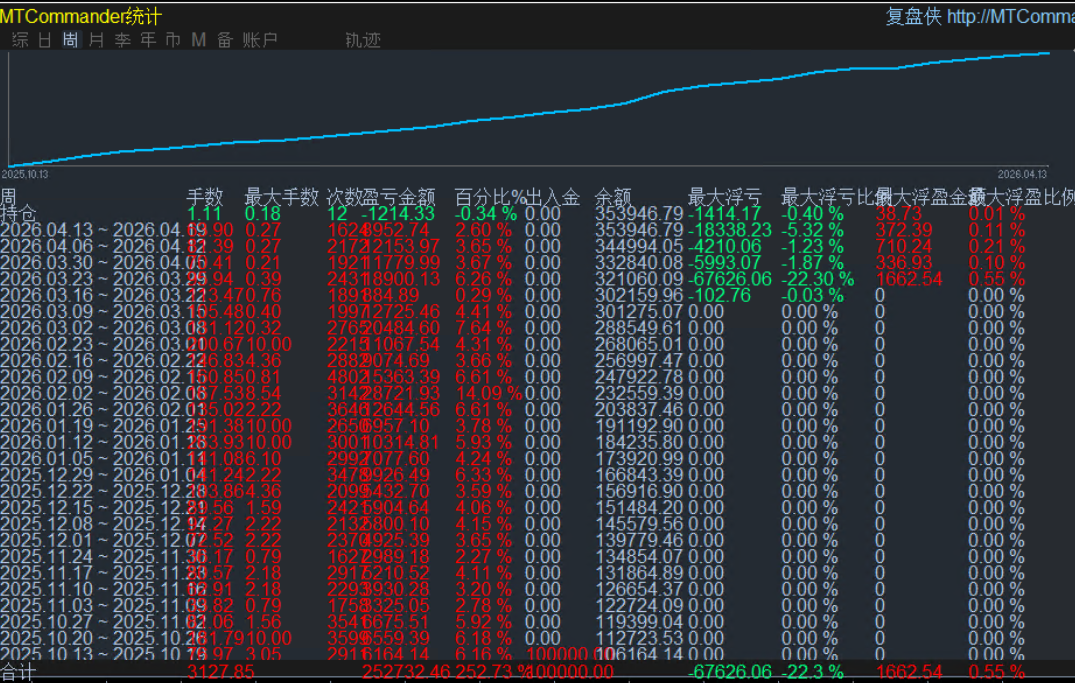This screenshot has width=1075, height=683.
Task: Click -1414.17 floating loss in 持仓 row
Action: (x=725, y=214)
